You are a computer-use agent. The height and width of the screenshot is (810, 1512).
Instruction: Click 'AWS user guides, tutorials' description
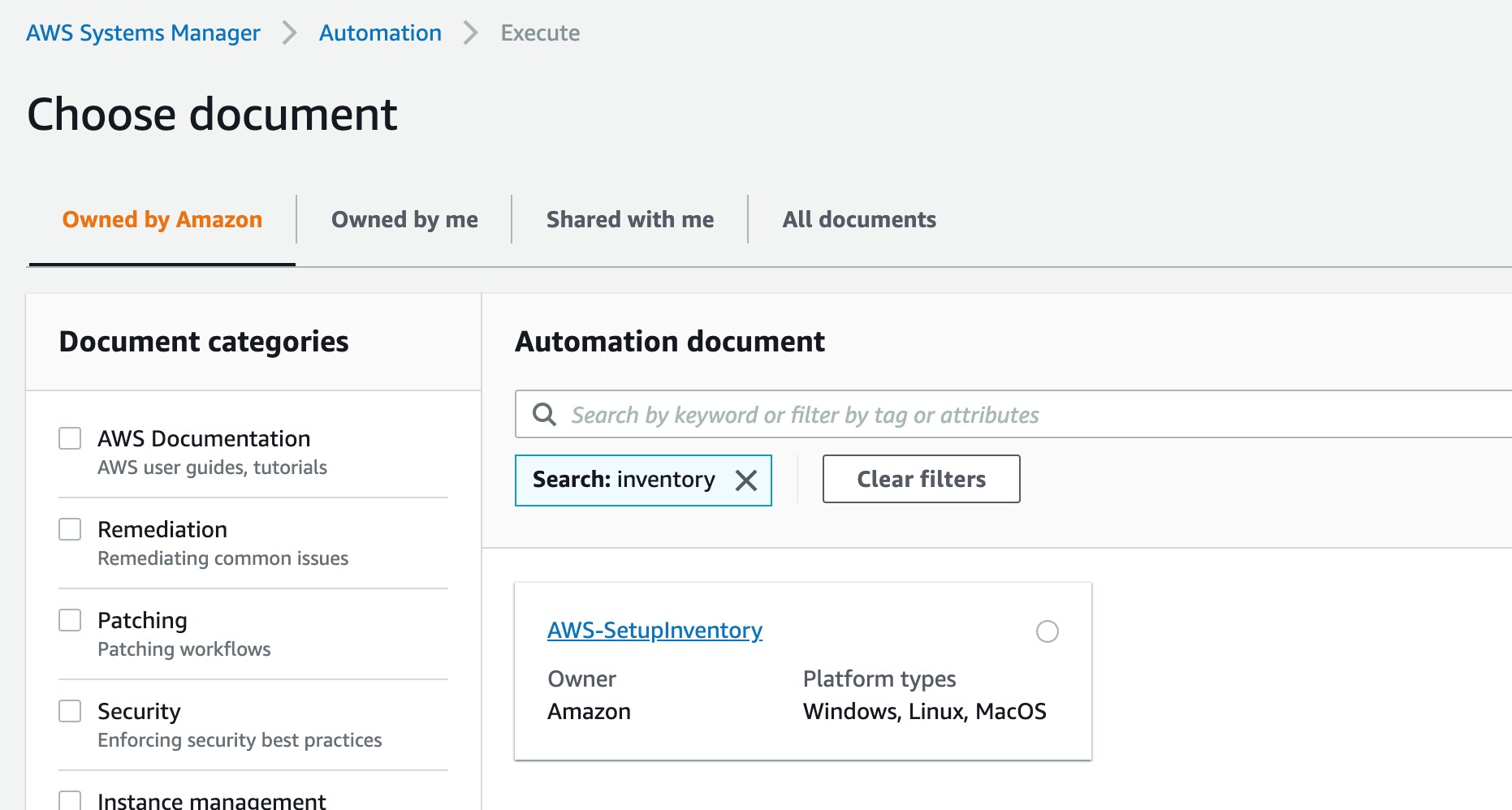[x=212, y=467]
